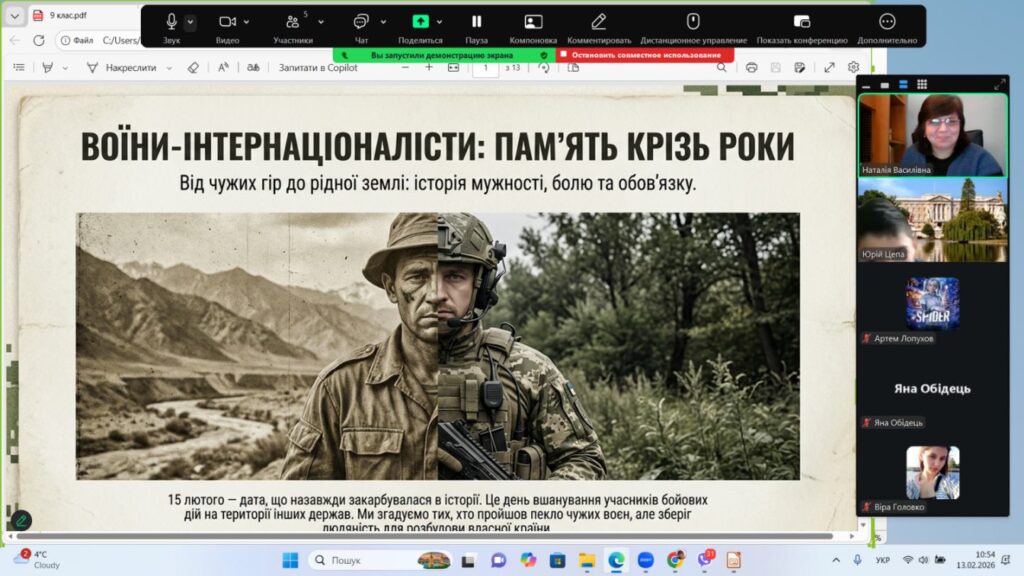
Task: Open the Дополнительно three-dots menu
Action: click(887, 22)
